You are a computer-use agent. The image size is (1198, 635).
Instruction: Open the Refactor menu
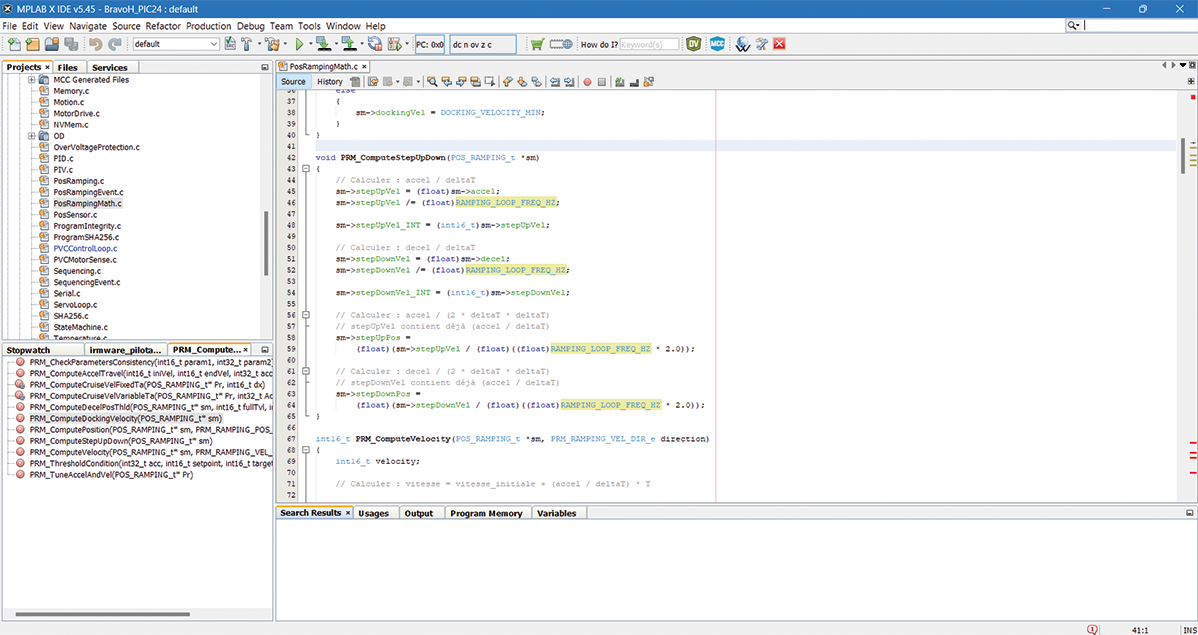click(163, 26)
